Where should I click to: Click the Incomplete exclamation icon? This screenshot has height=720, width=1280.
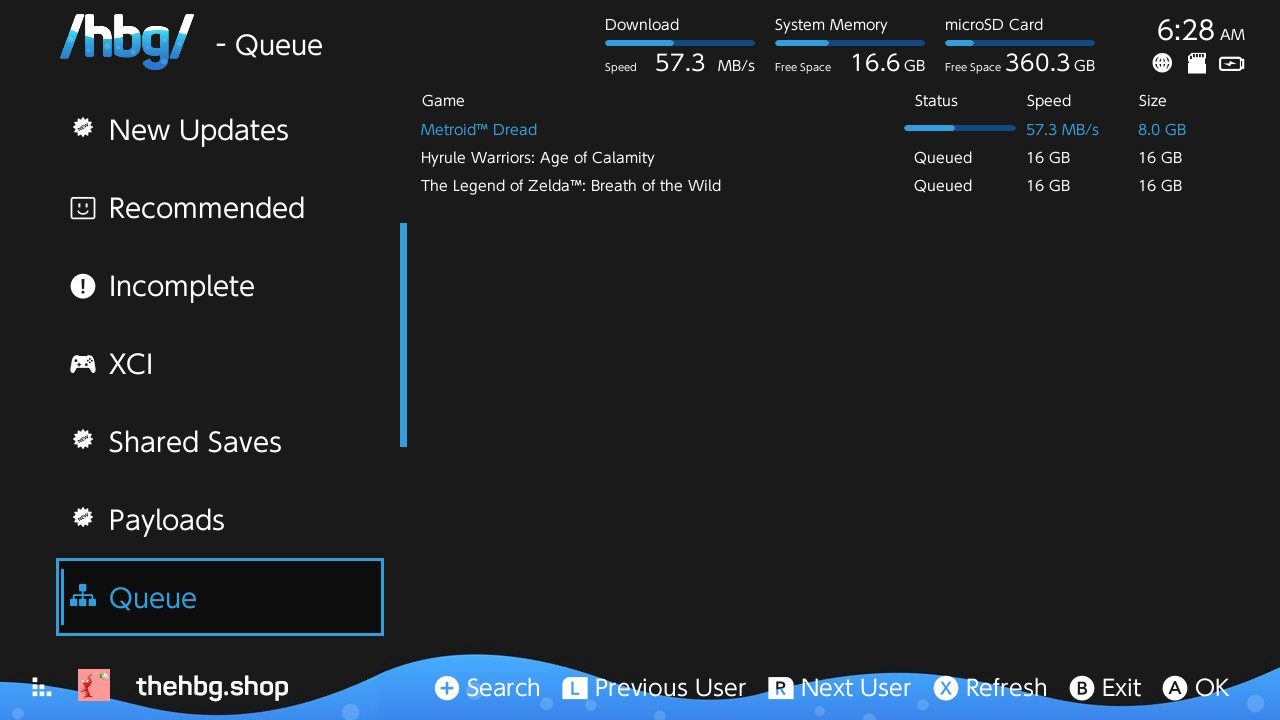pos(82,286)
